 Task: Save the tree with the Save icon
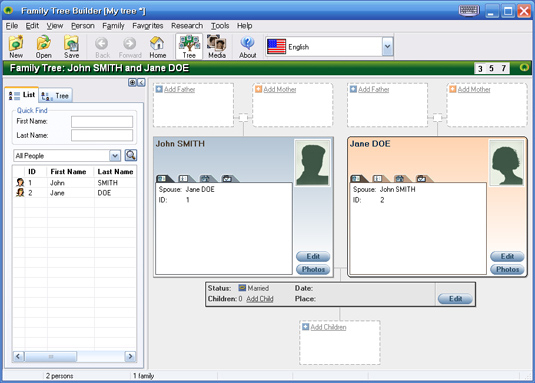click(71, 46)
